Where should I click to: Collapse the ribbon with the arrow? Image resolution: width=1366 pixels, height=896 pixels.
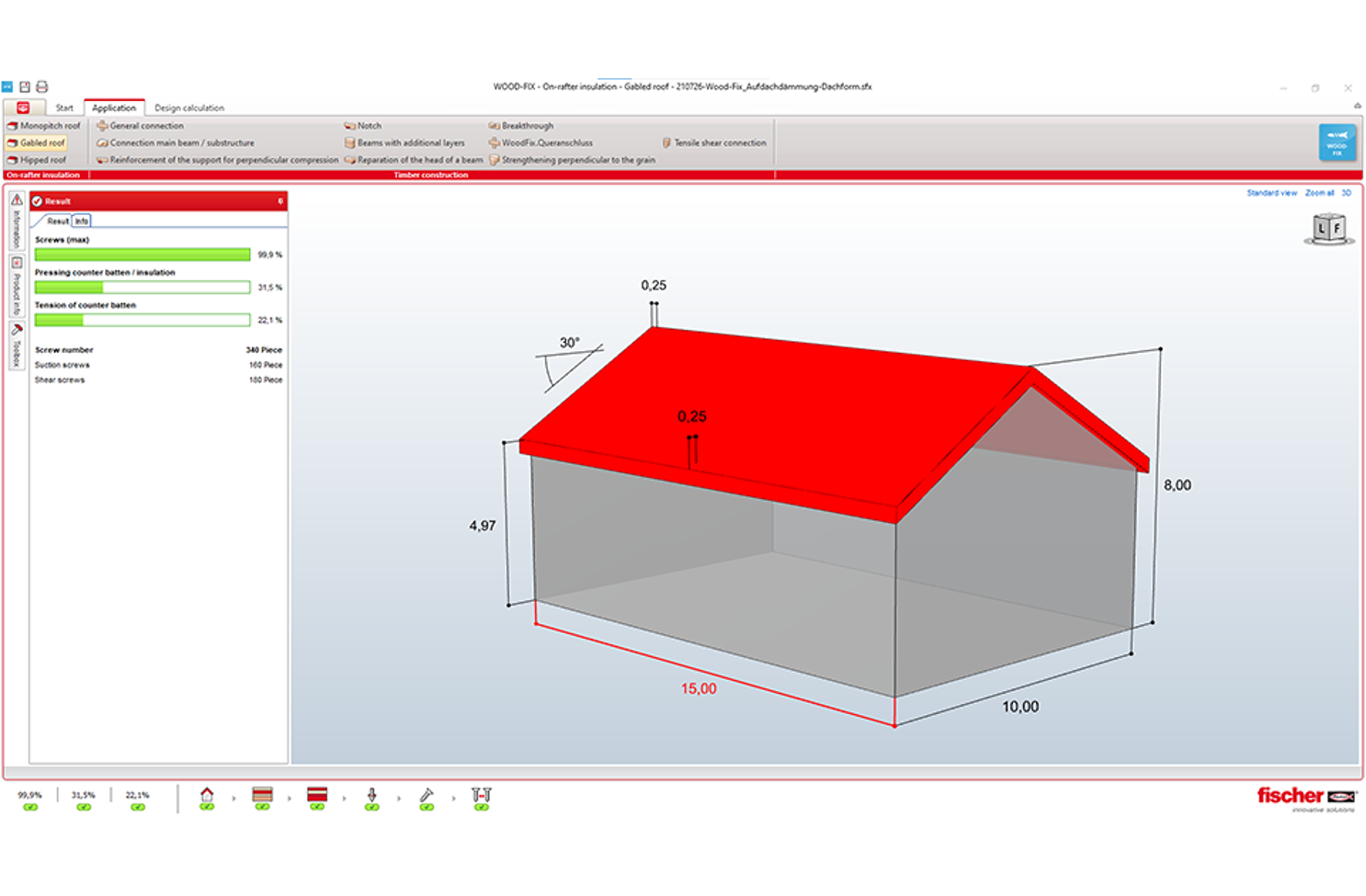(x=1357, y=106)
